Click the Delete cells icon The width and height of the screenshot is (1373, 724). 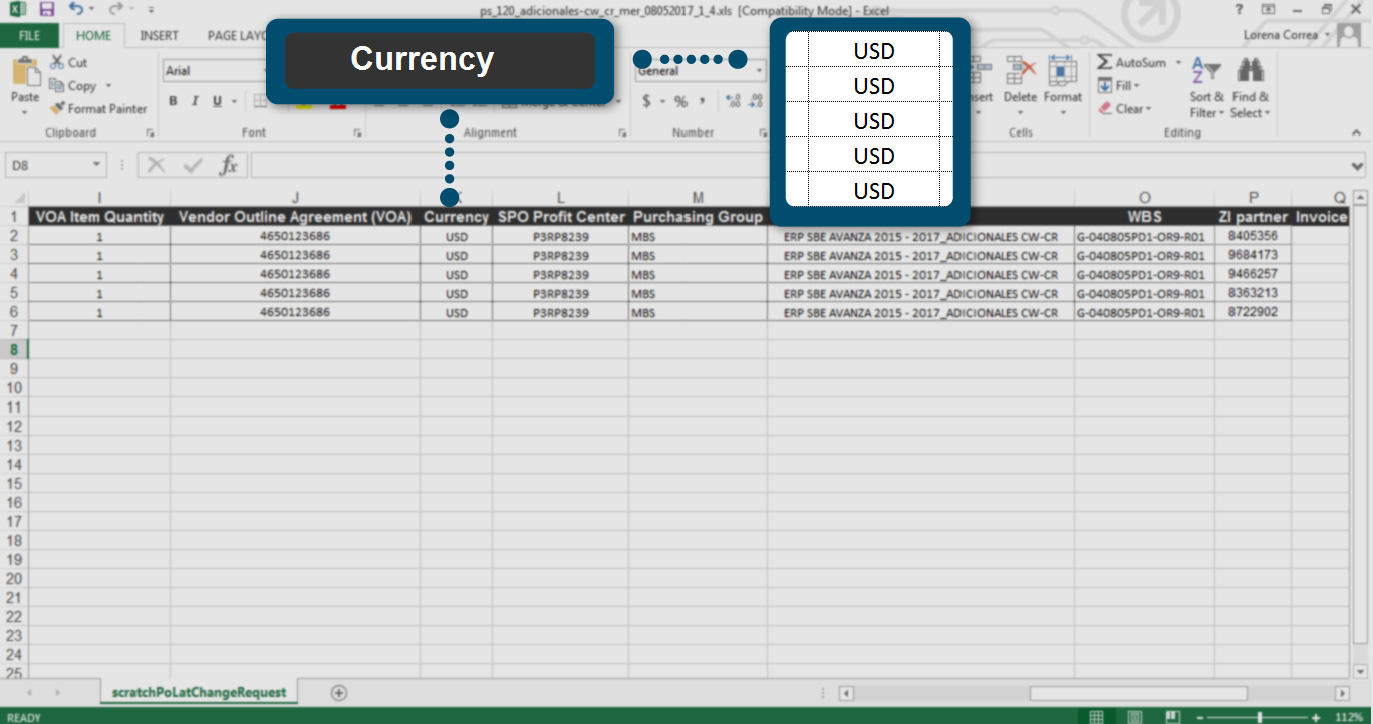tap(1020, 78)
